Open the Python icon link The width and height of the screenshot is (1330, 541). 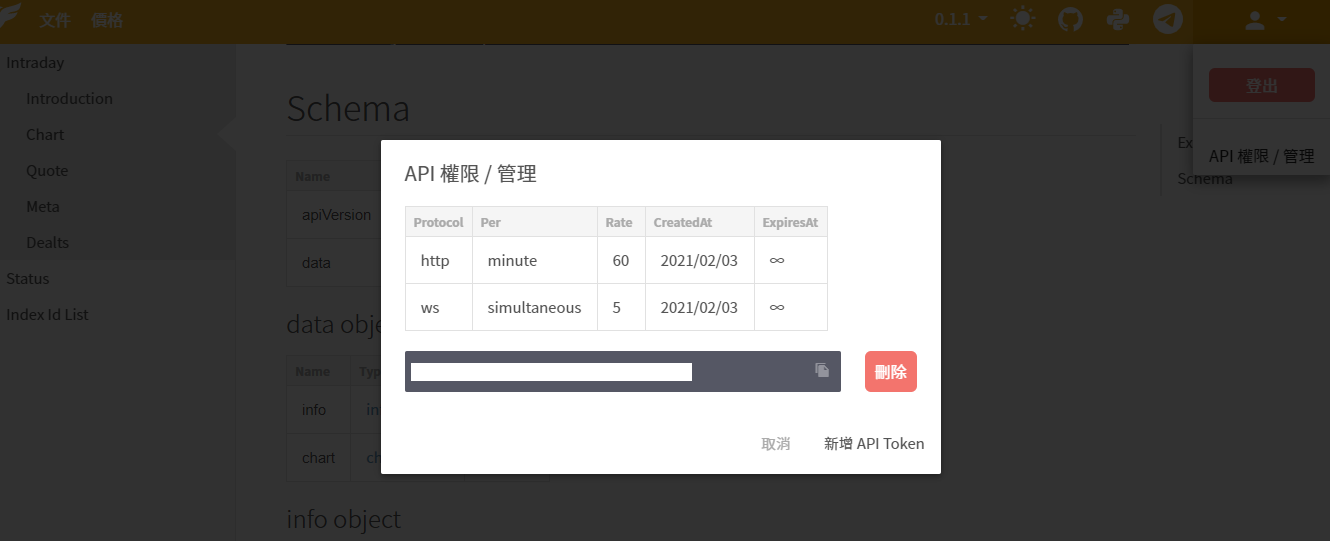tap(1119, 19)
